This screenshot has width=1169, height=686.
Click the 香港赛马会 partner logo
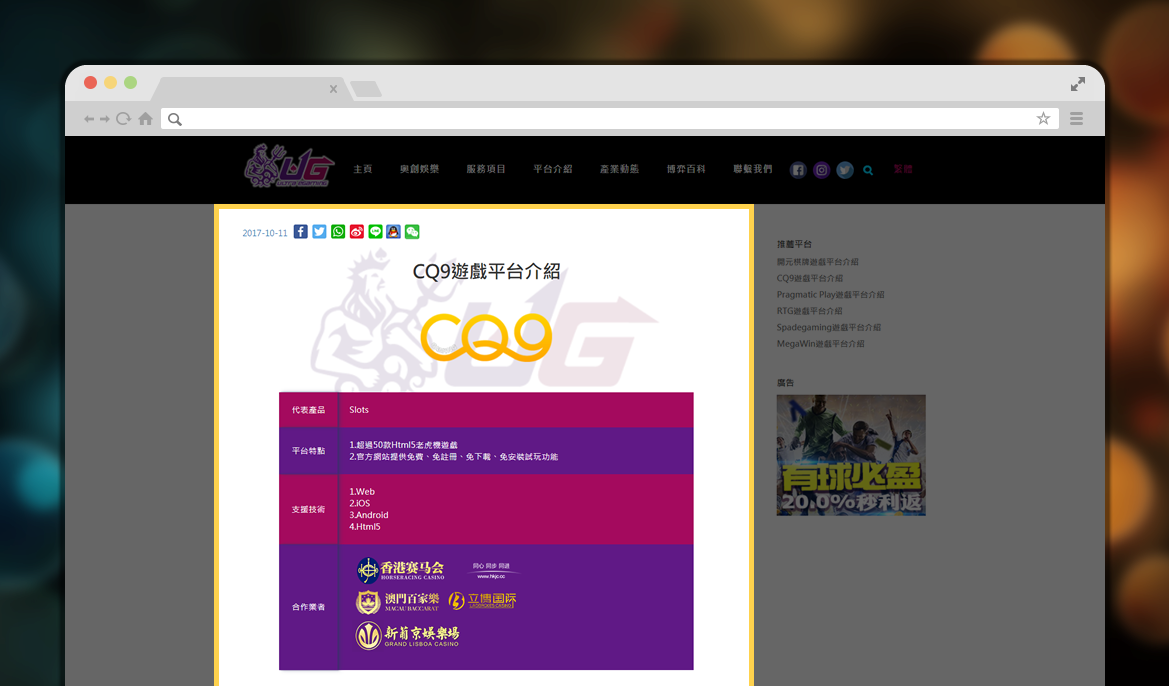[x=400, y=570]
